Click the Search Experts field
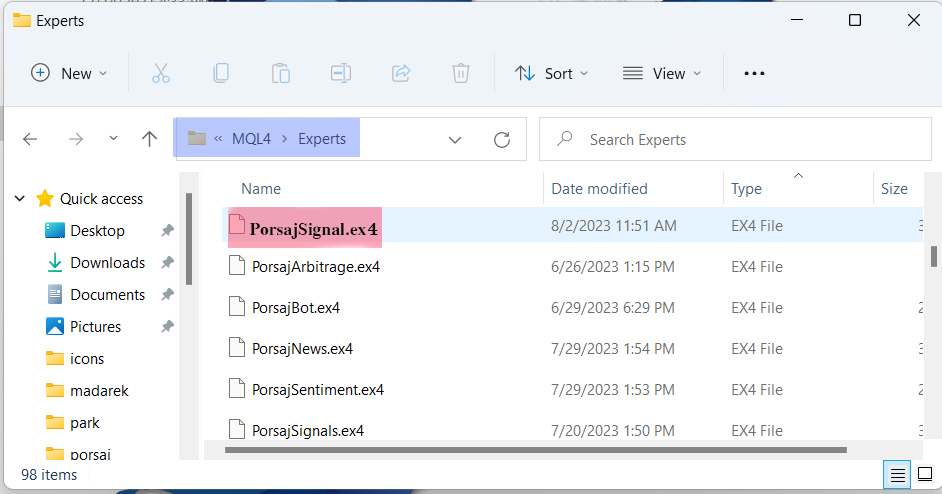The height and width of the screenshot is (494, 942). click(x=735, y=139)
